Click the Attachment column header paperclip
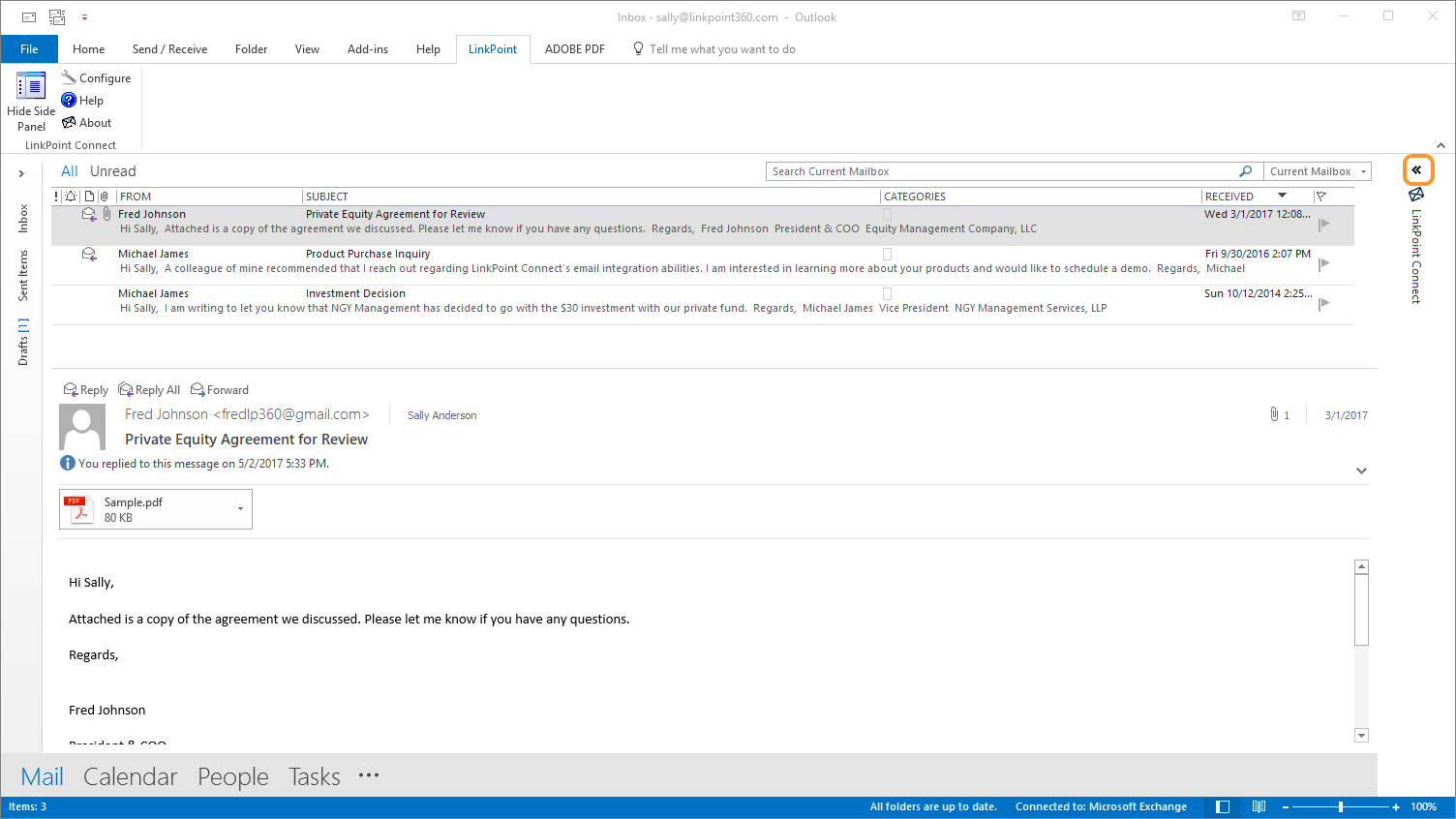 105,196
